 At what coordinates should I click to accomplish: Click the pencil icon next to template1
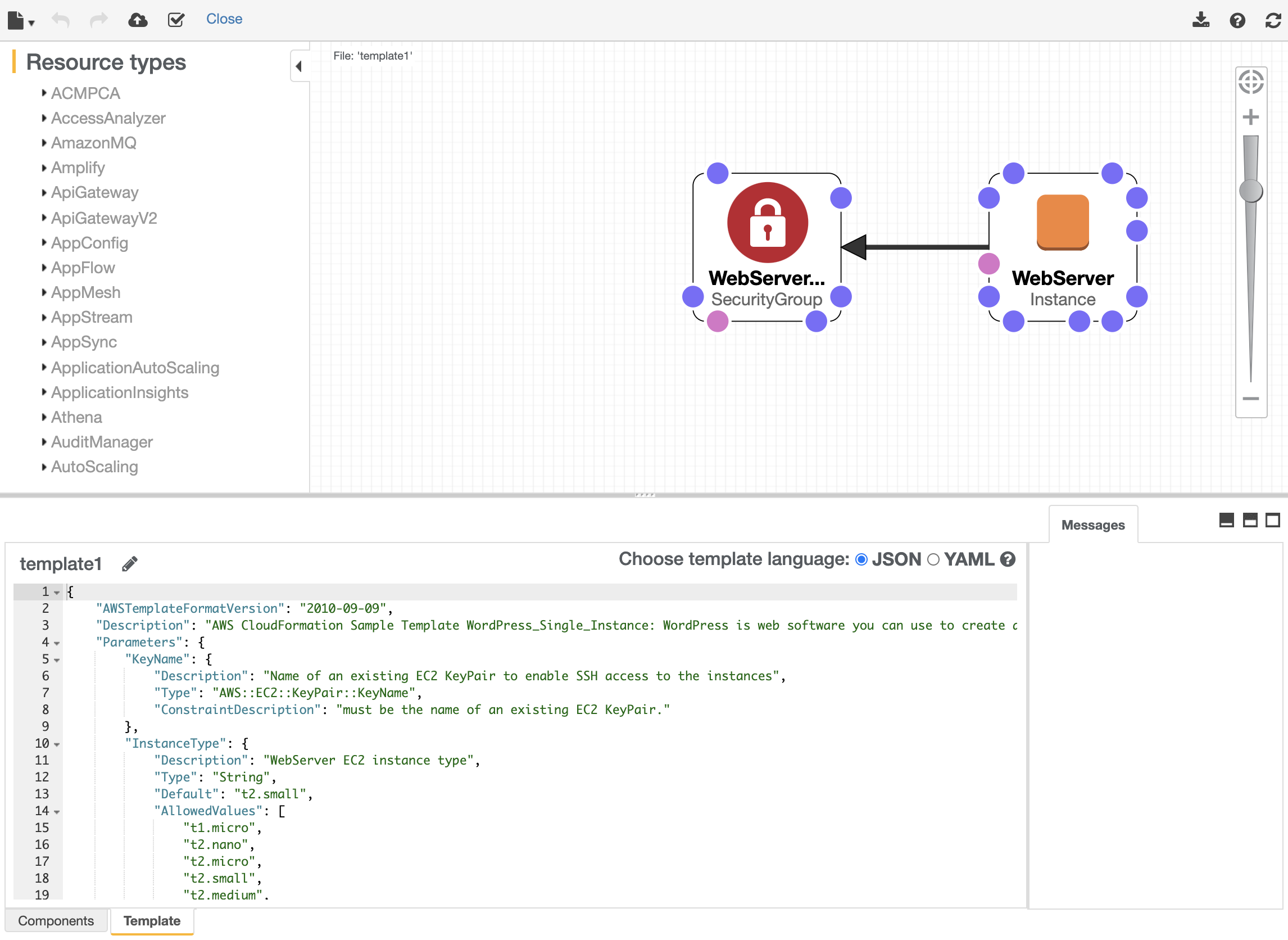click(130, 564)
